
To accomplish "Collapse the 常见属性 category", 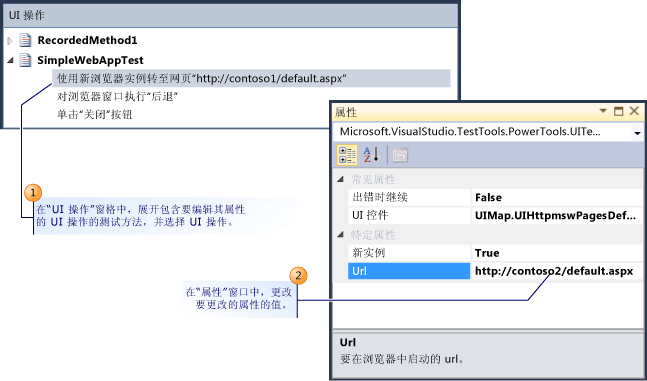I will tap(340, 180).
